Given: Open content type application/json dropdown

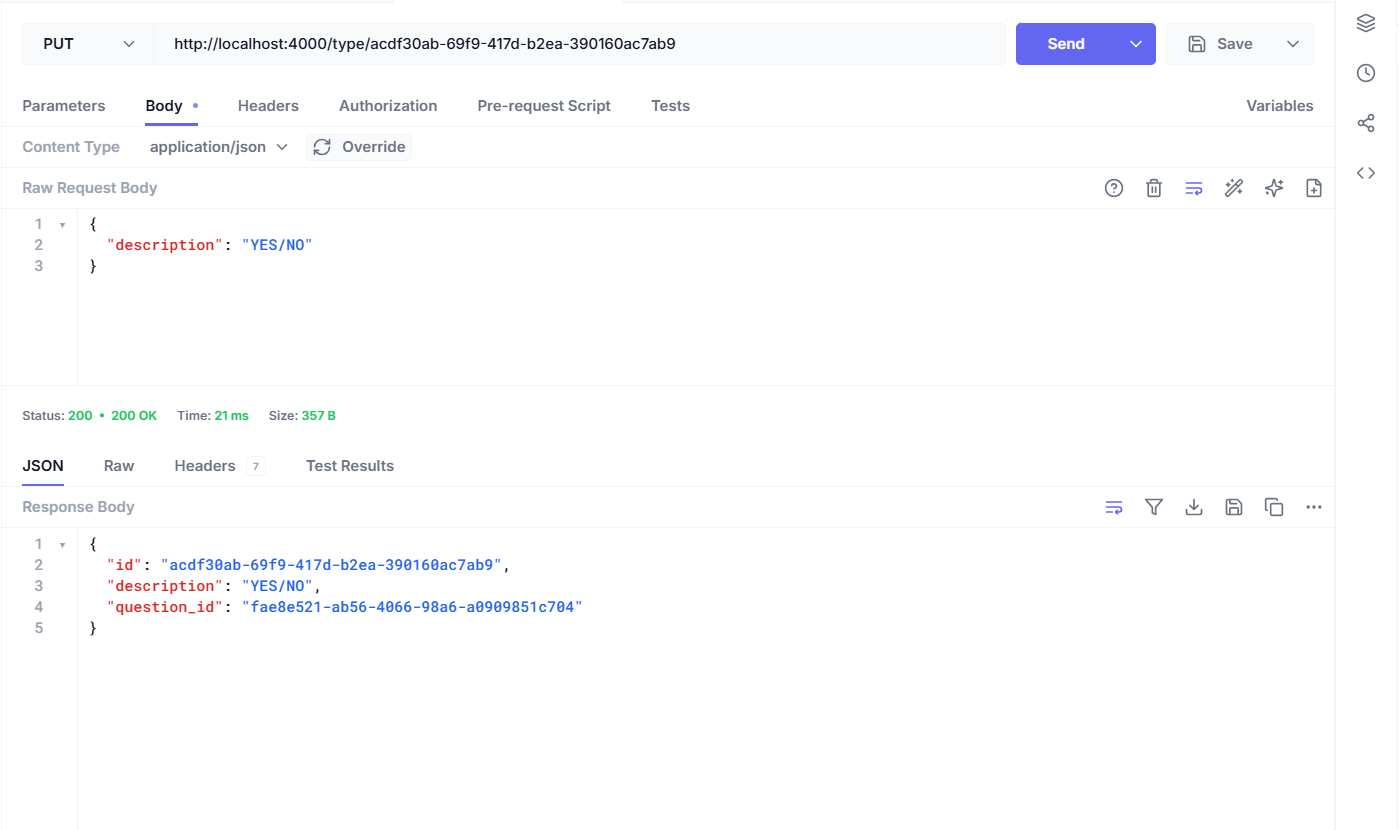Looking at the screenshot, I should [x=218, y=147].
